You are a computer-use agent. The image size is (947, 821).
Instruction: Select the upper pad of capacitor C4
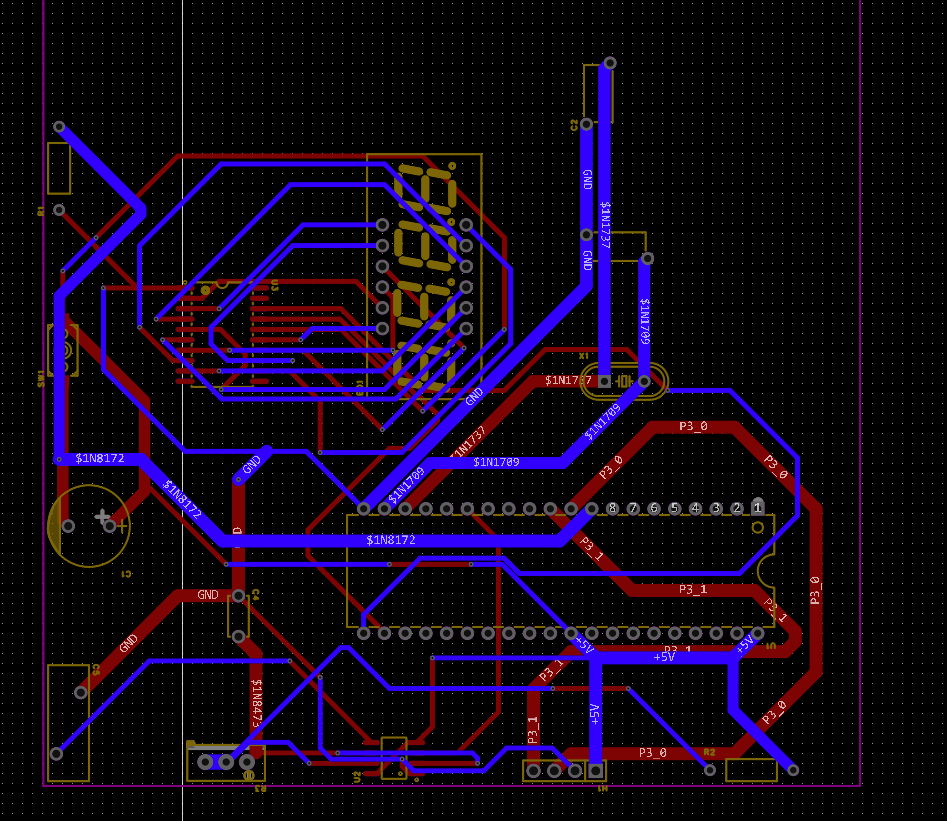point(239,596)
